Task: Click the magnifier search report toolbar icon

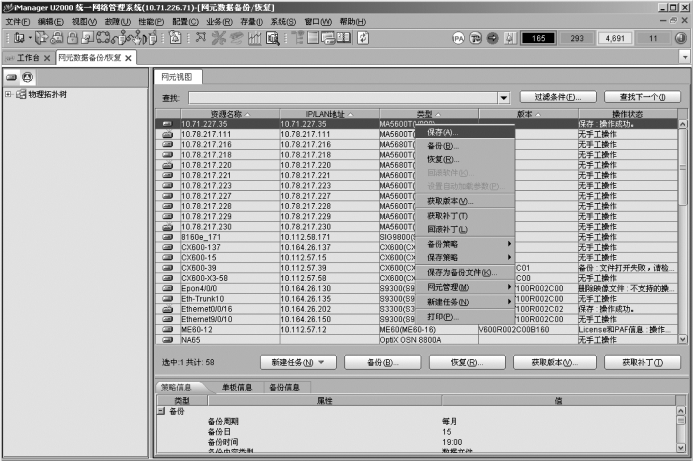Action: click(273, 38)
